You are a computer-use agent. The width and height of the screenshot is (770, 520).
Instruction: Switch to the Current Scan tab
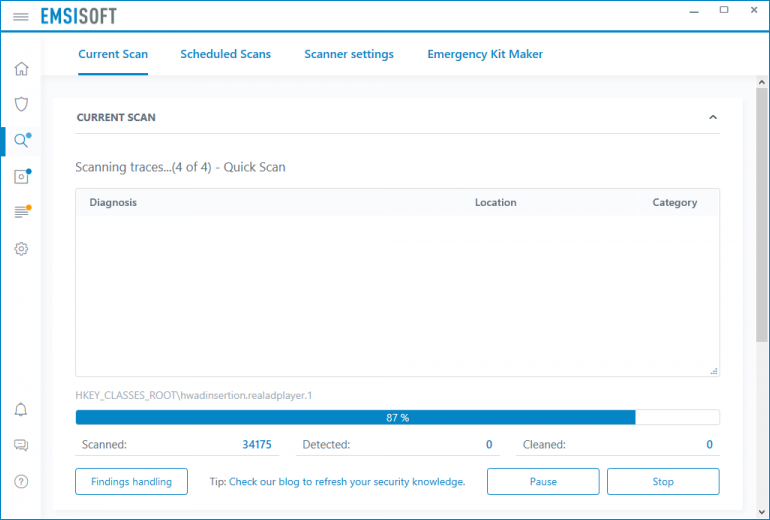113,54
